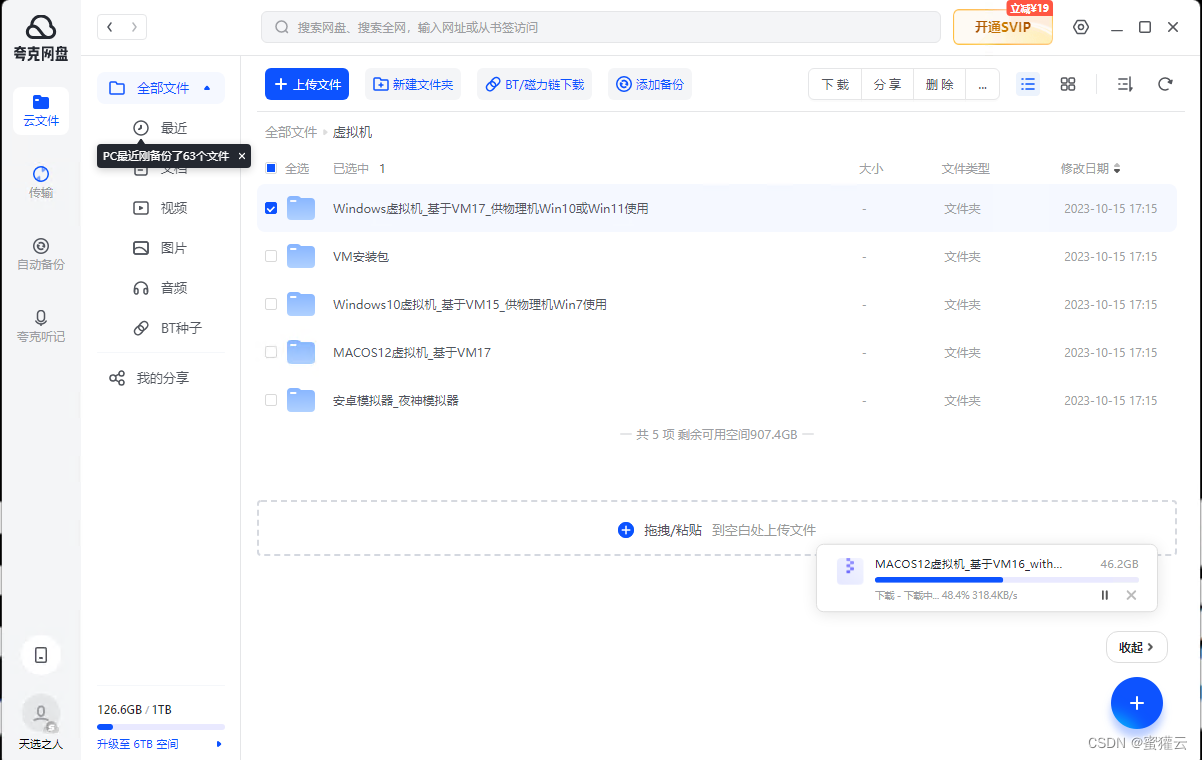
Task: Click the 126.6GB storage usage bar
Action: click(x=161, y=727)
